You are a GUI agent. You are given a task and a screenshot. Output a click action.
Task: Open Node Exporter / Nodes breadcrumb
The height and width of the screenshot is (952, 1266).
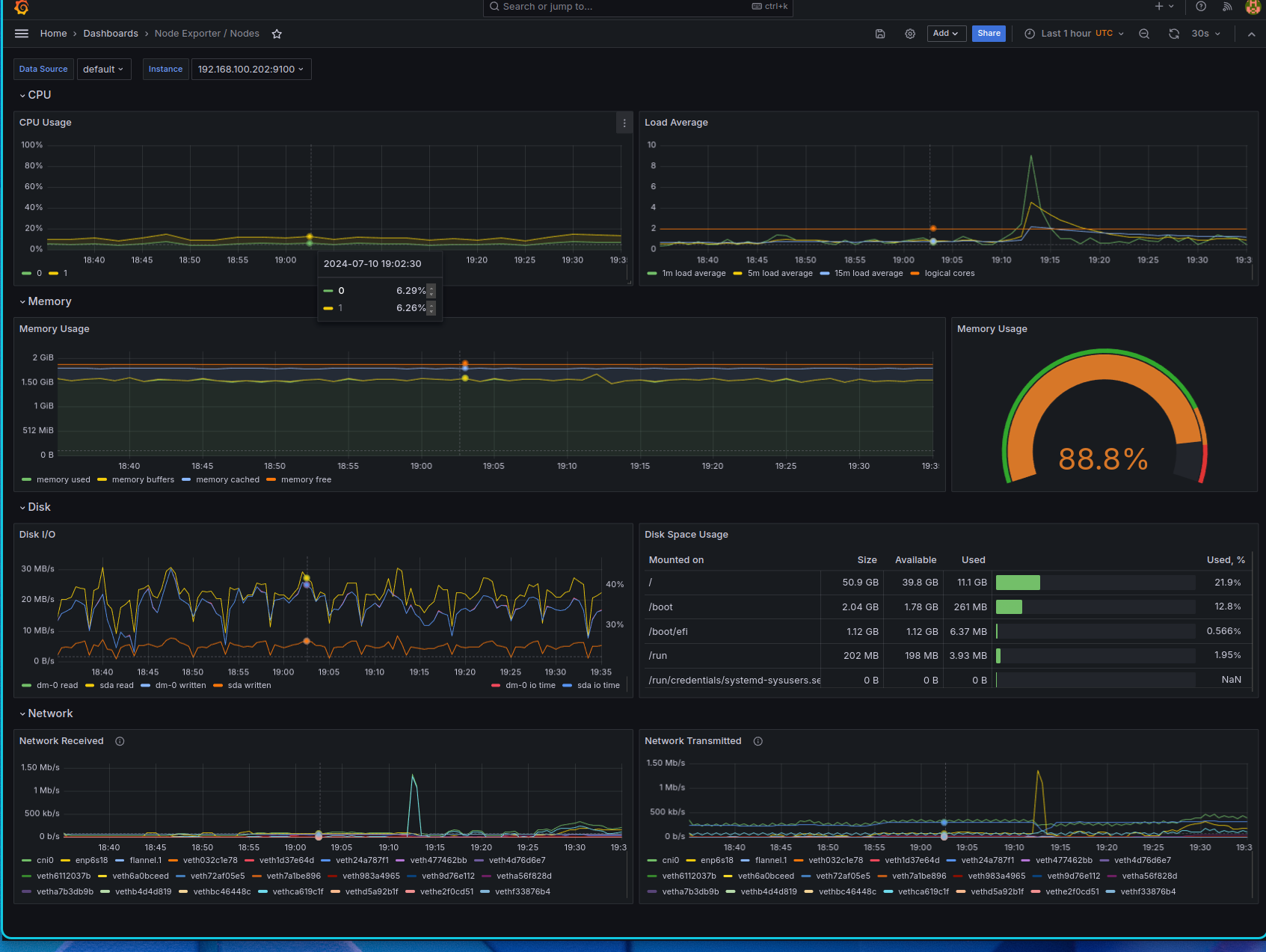tap(207, 34)
